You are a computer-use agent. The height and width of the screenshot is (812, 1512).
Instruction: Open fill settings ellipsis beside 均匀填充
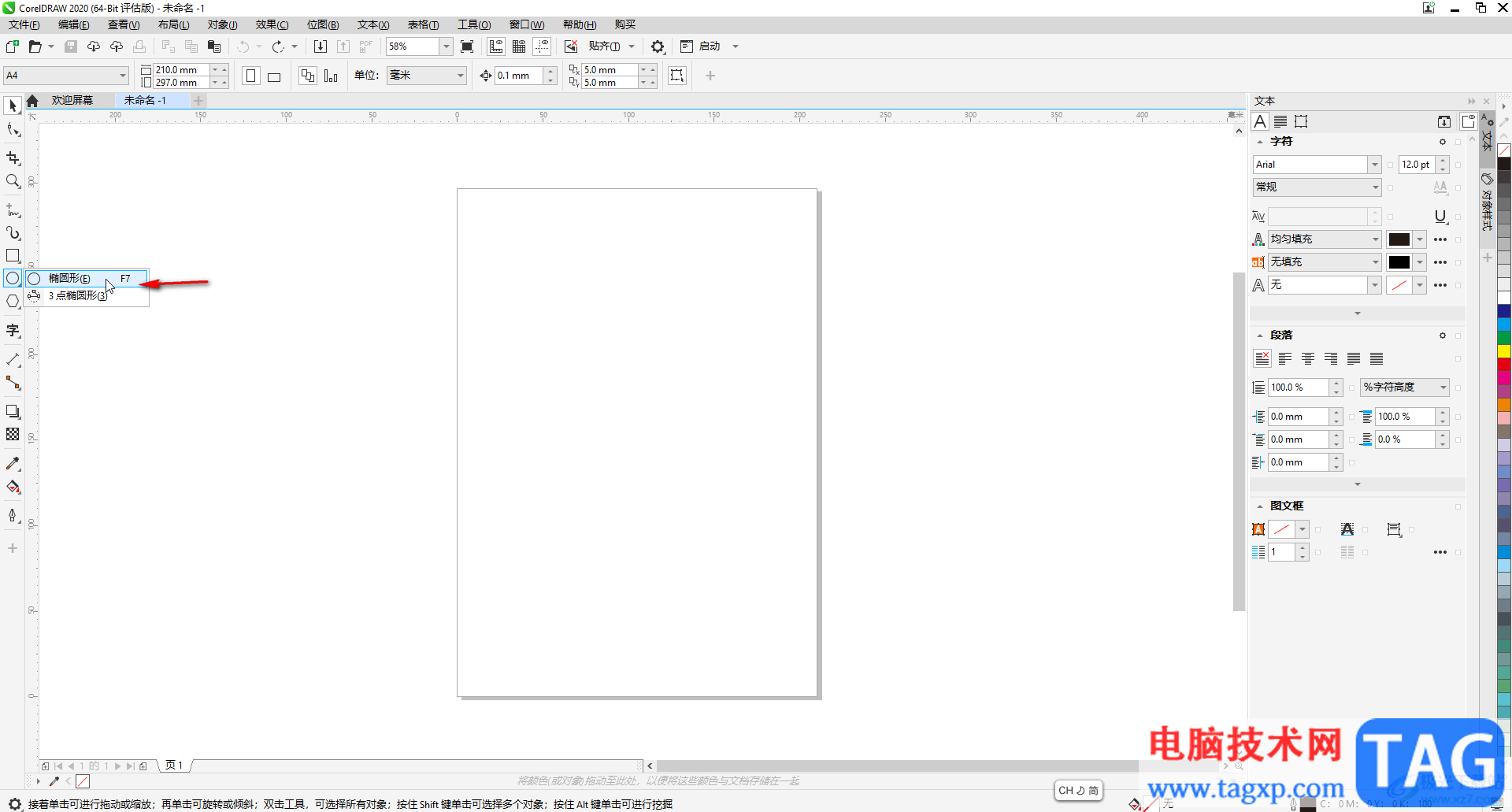pyautogui.click(x=1440, y=239)
